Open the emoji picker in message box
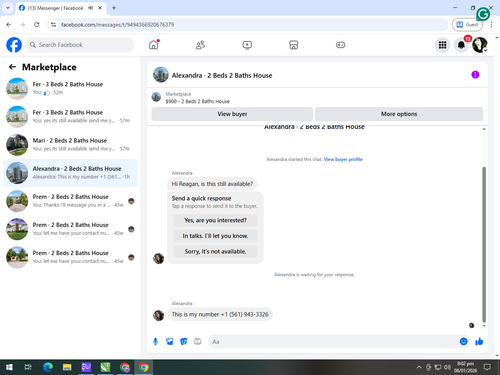 click(x=463, y=341)
